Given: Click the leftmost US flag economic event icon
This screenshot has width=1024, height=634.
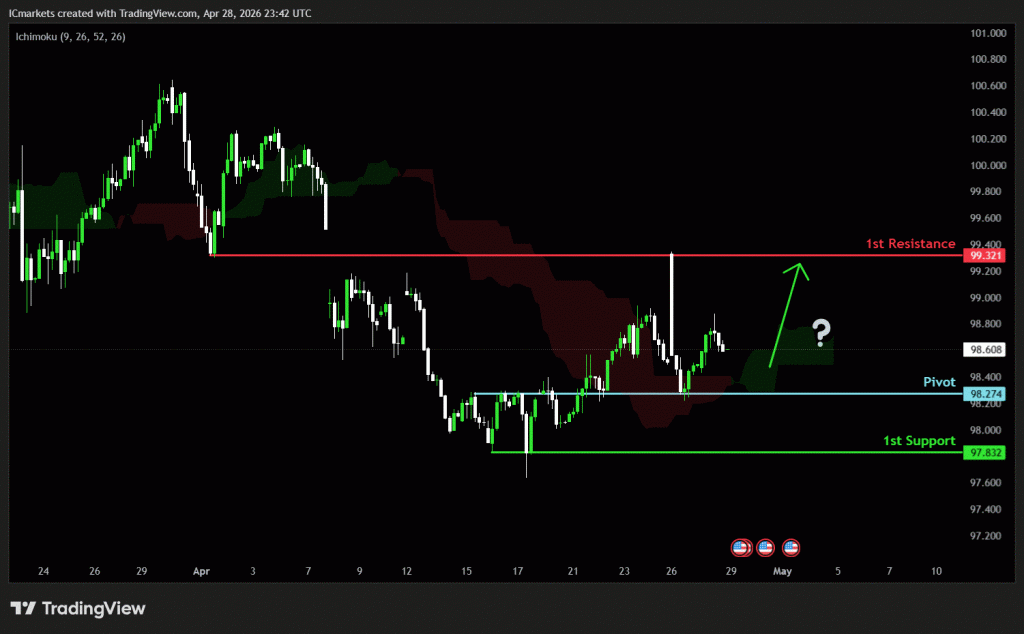Looking at the screenshot, I should pos(740,547).
